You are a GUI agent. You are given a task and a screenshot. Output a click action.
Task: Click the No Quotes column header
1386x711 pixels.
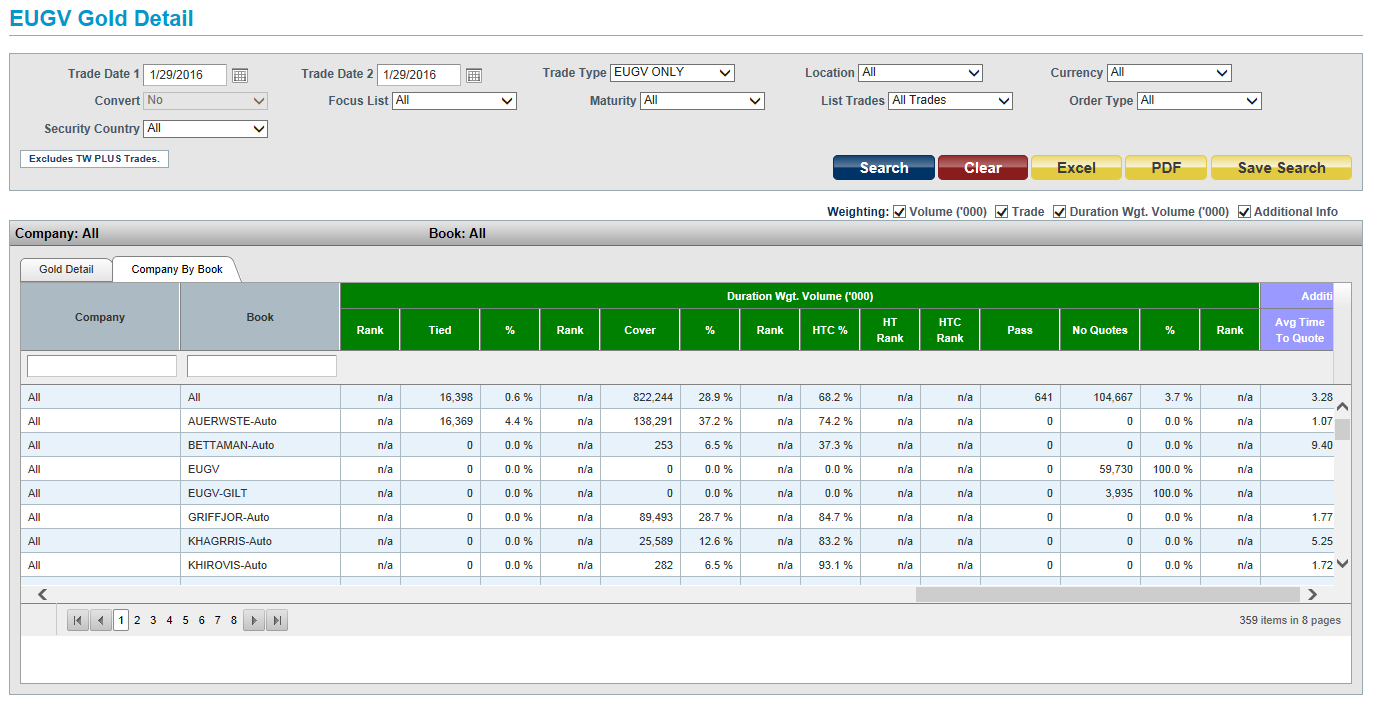point(1100,330)
